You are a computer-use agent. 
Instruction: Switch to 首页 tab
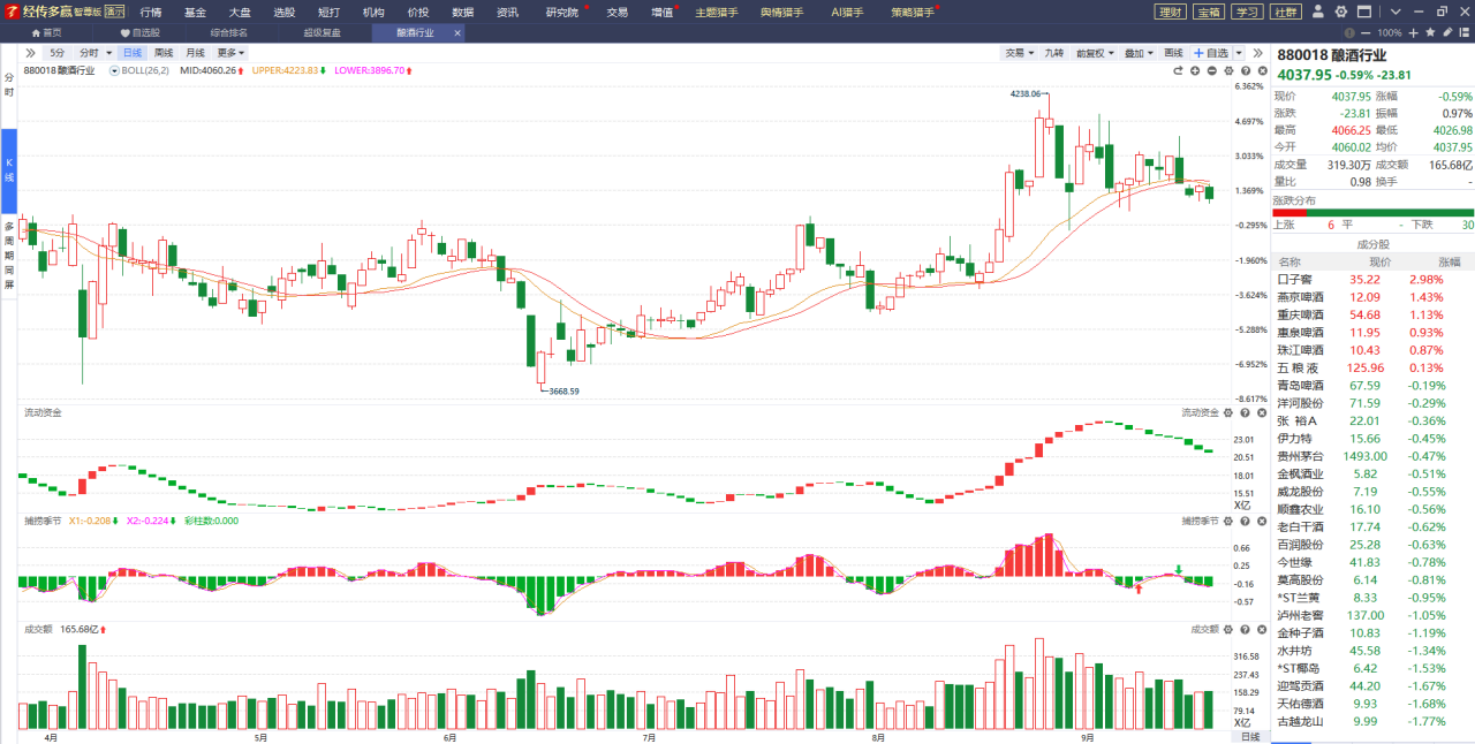pos(46,33)
